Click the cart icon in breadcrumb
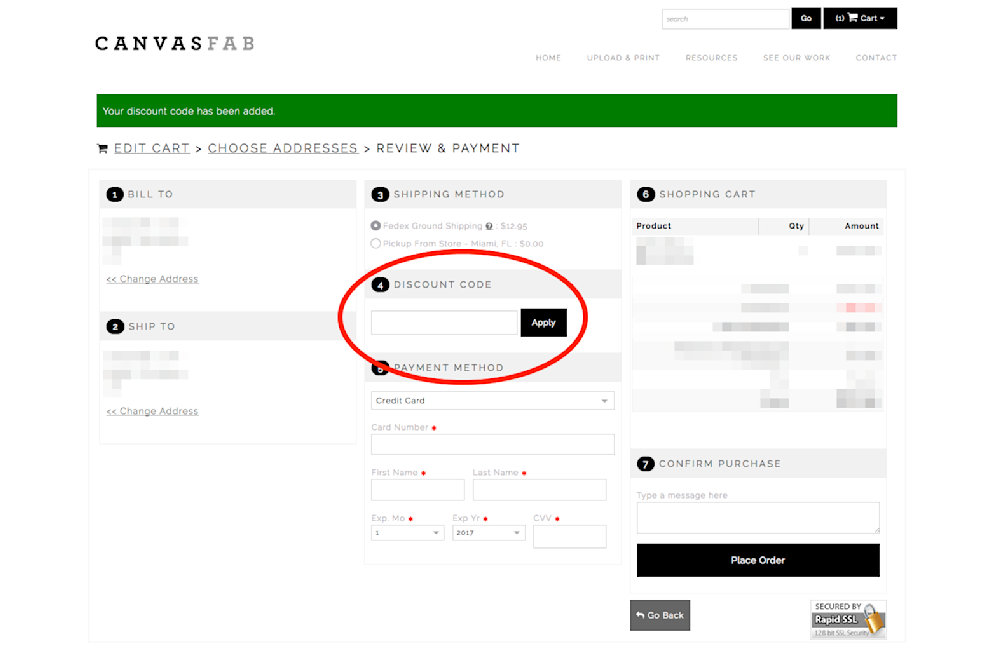The height and width of the screenshot is (650, 1000). [x=102, y=149]
